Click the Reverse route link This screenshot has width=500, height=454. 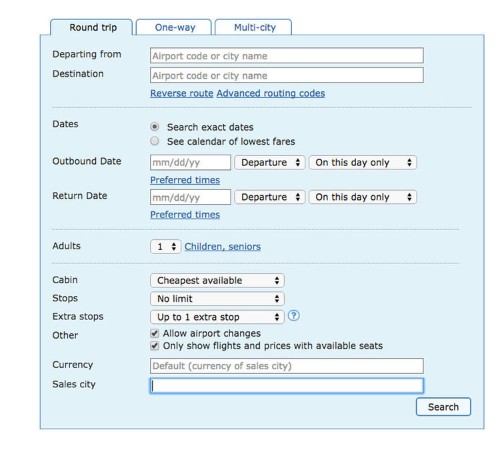tap(182, 93)
